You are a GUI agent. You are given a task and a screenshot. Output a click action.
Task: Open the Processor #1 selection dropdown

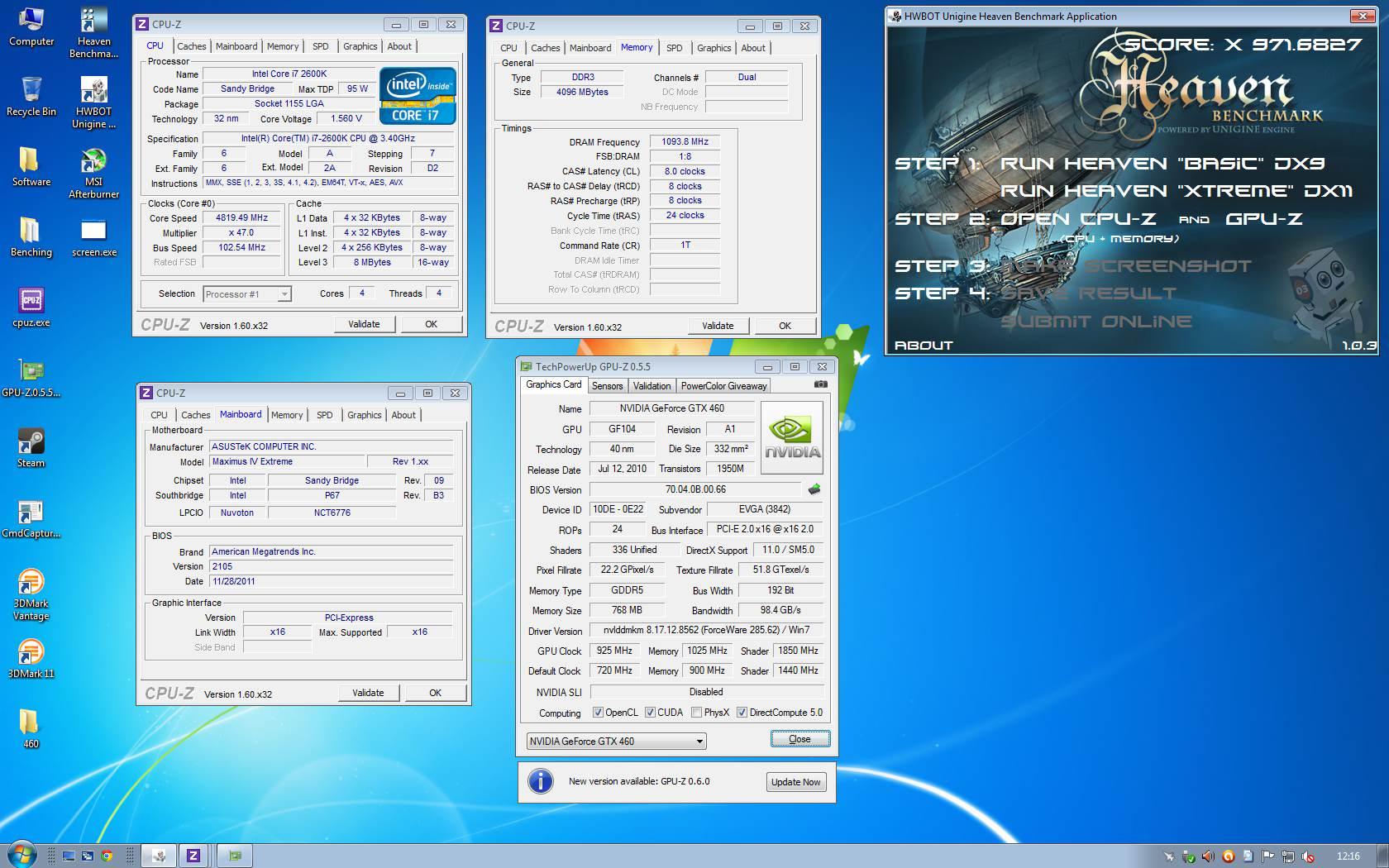click(x=247, y=294)
